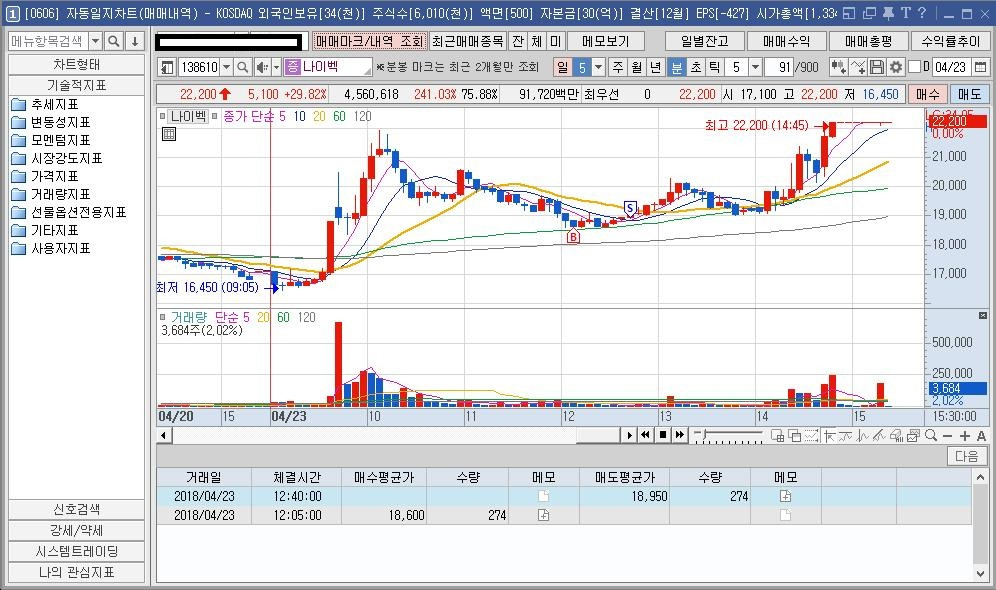Viewport: 996px width, 590px height.
Task: Click the stop playback button
Action: click(x=663, y=435)
